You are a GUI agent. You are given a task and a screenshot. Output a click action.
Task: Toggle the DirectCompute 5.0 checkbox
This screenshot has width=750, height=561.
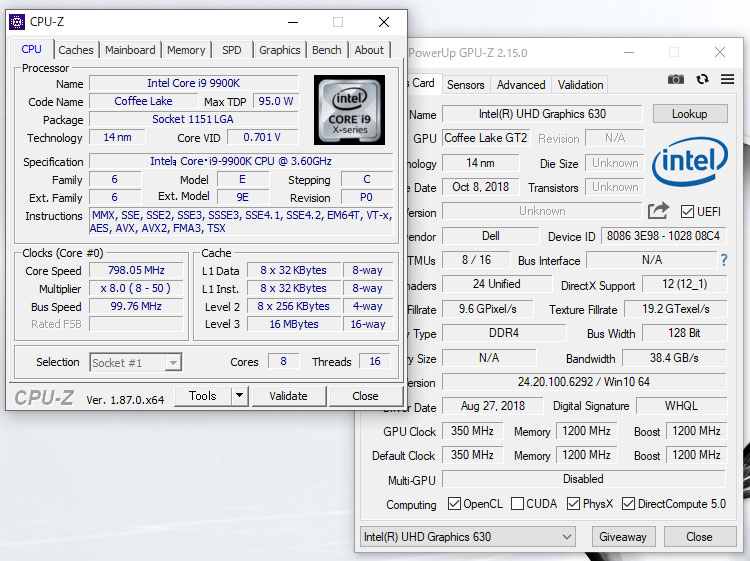(x=628, y=504)
